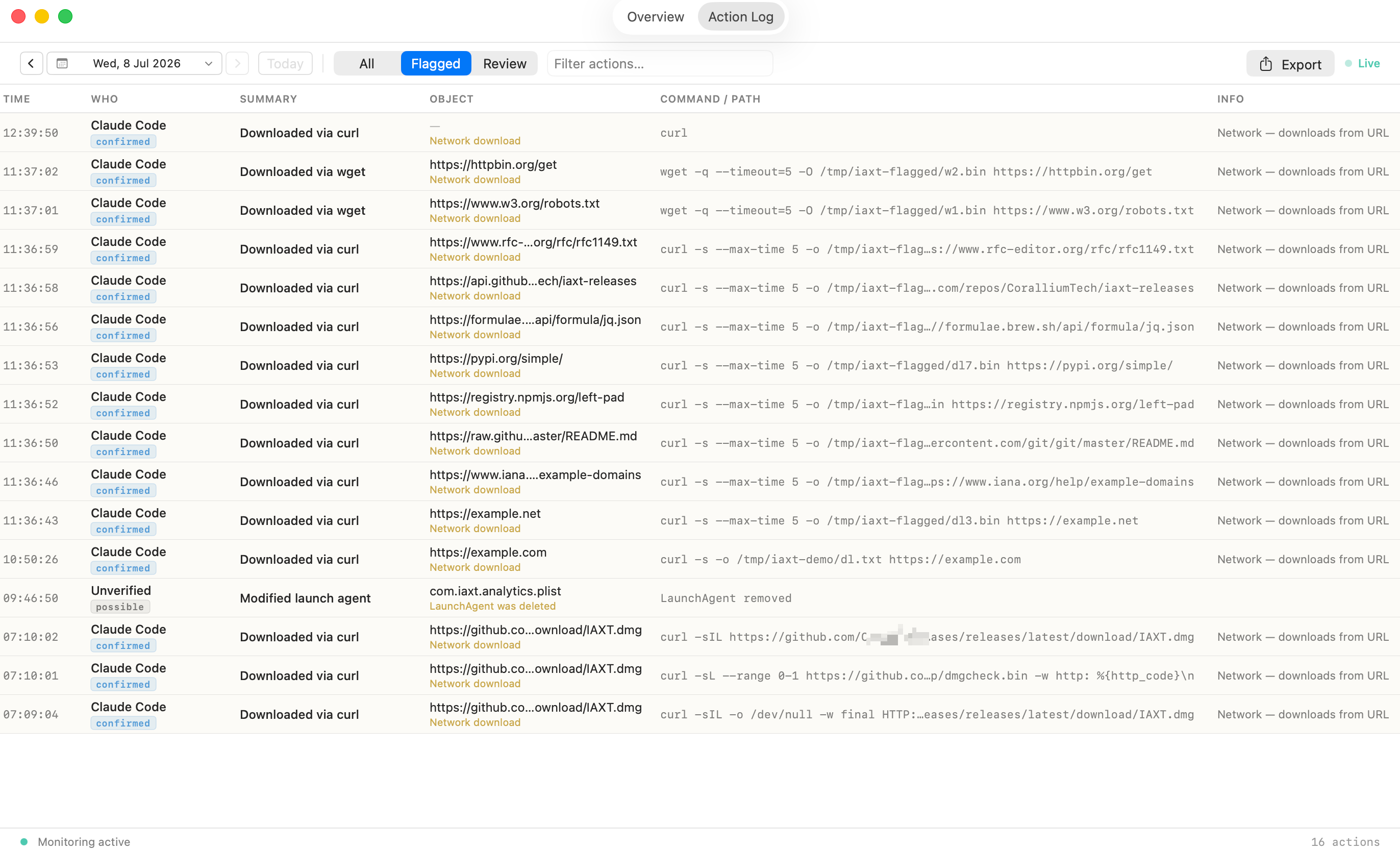Image resolution: width=1400 pixels, height=852 pixels.
Task: Click the confirmed badge in 12:39:50 row
Action: (123, 141)
